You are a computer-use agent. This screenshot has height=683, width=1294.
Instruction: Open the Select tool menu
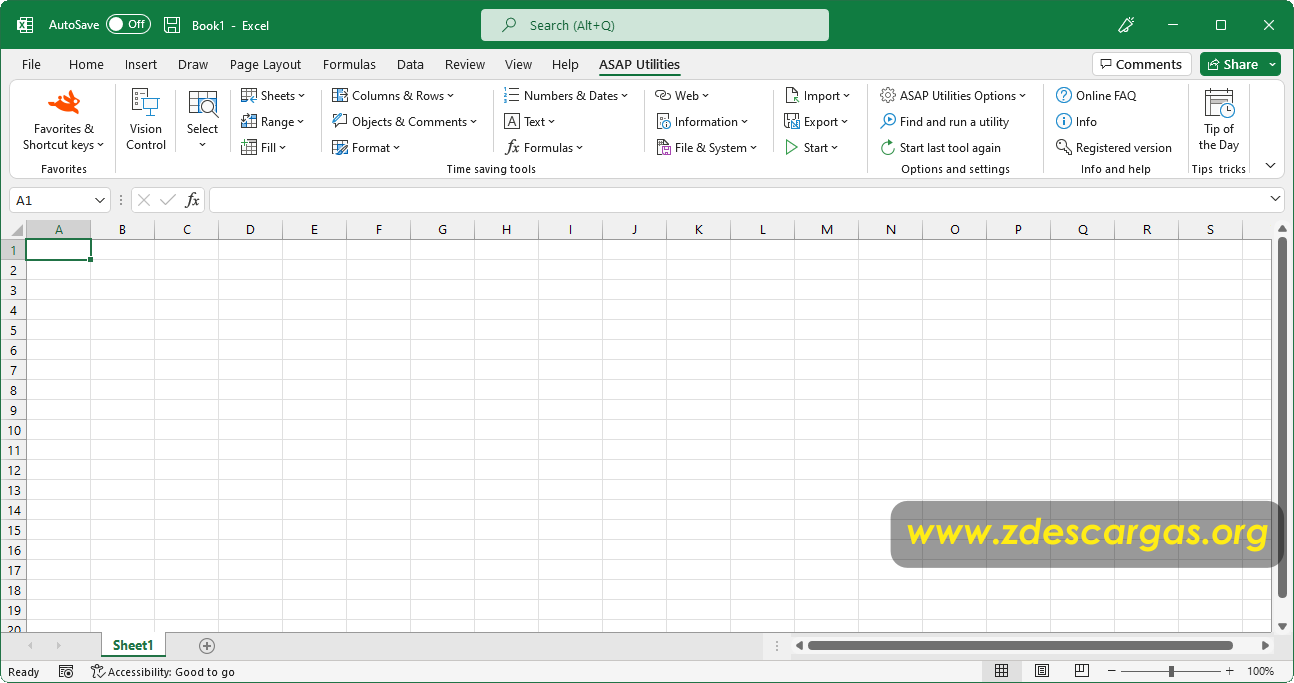tap(202, 120)
